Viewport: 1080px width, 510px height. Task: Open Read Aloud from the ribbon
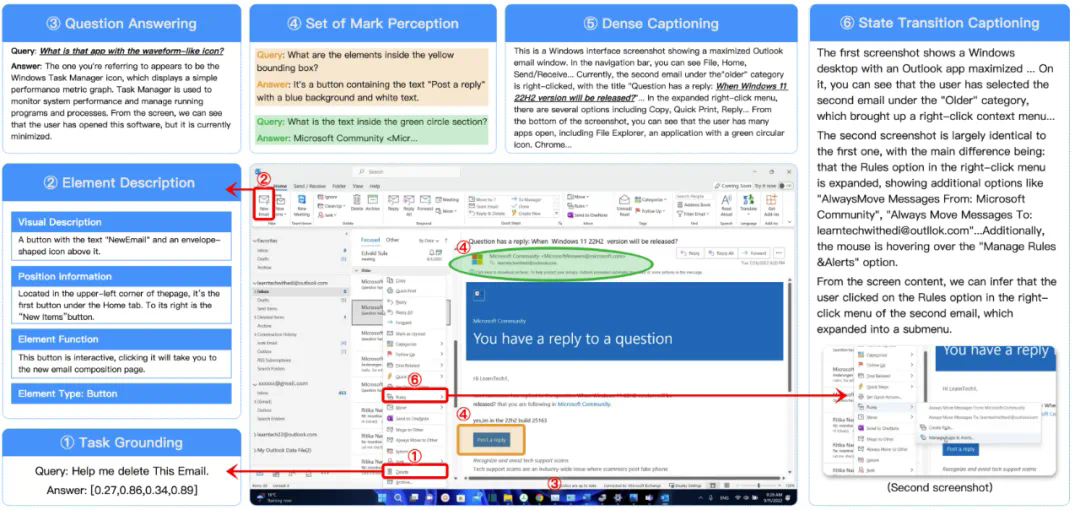(x=726, y=201)
